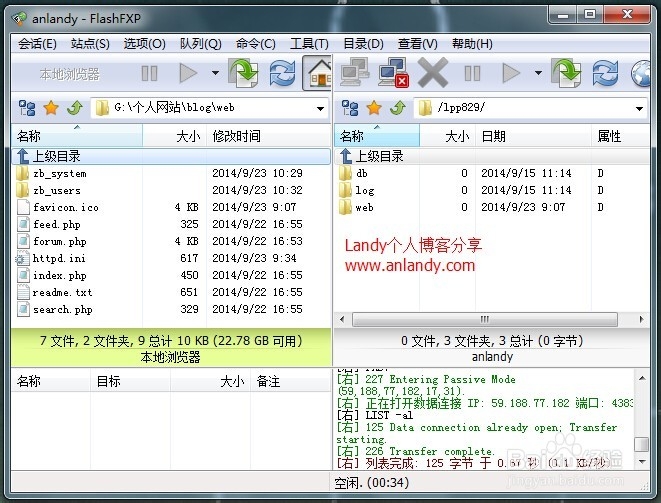
Task: Click the abort large X icon
Action: pos(433,73)
